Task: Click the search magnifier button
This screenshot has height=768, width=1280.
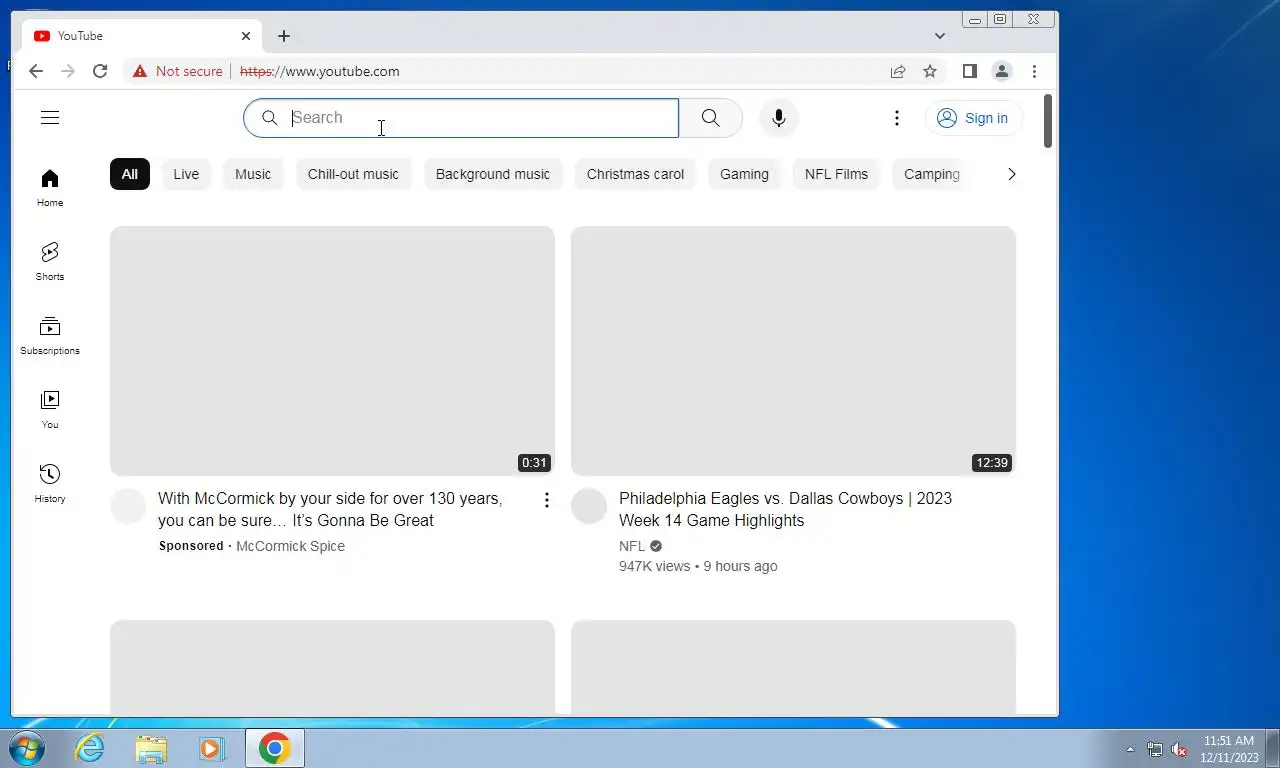Action: (710, 118)
